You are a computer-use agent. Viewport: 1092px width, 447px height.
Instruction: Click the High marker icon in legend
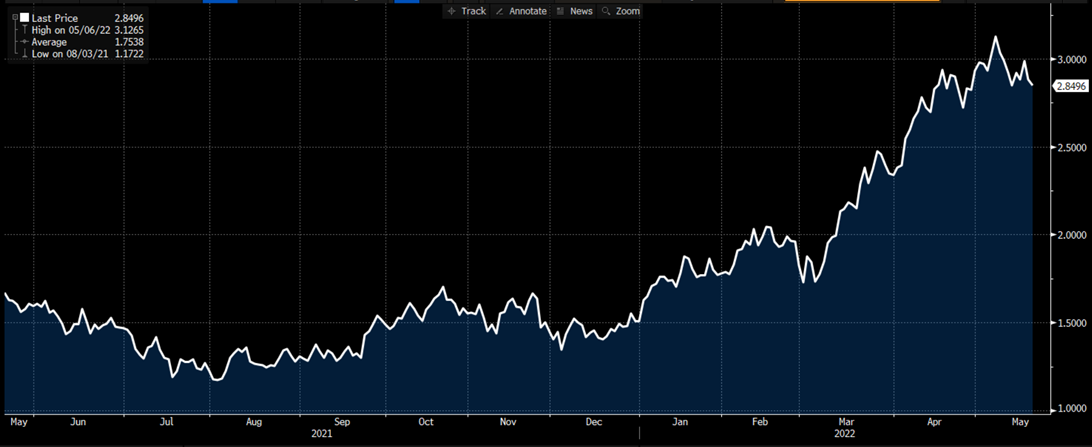coord(23,29)
